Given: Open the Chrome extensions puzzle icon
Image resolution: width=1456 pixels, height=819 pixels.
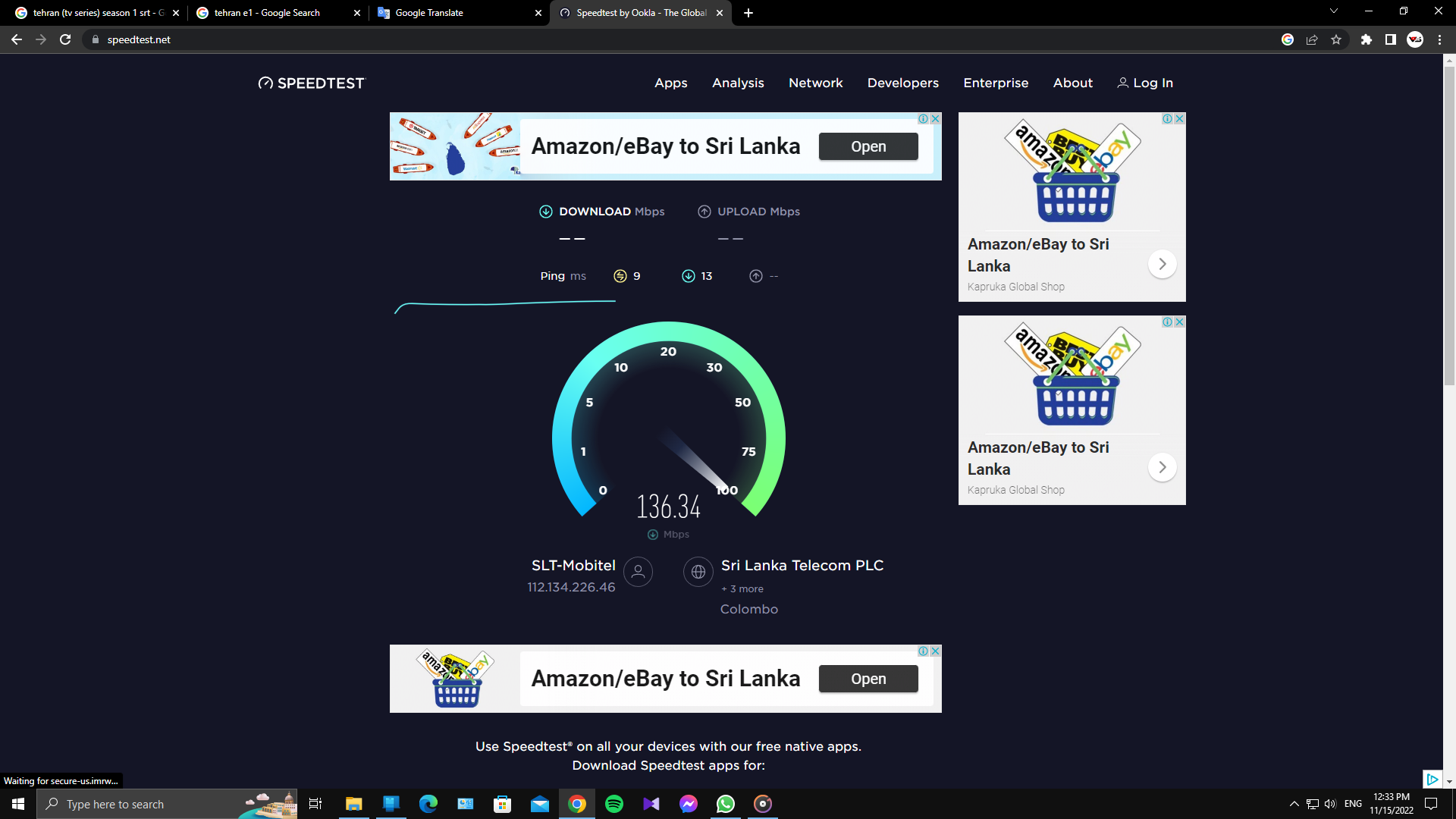Looking at the screenshot, I should [1367, 39].
